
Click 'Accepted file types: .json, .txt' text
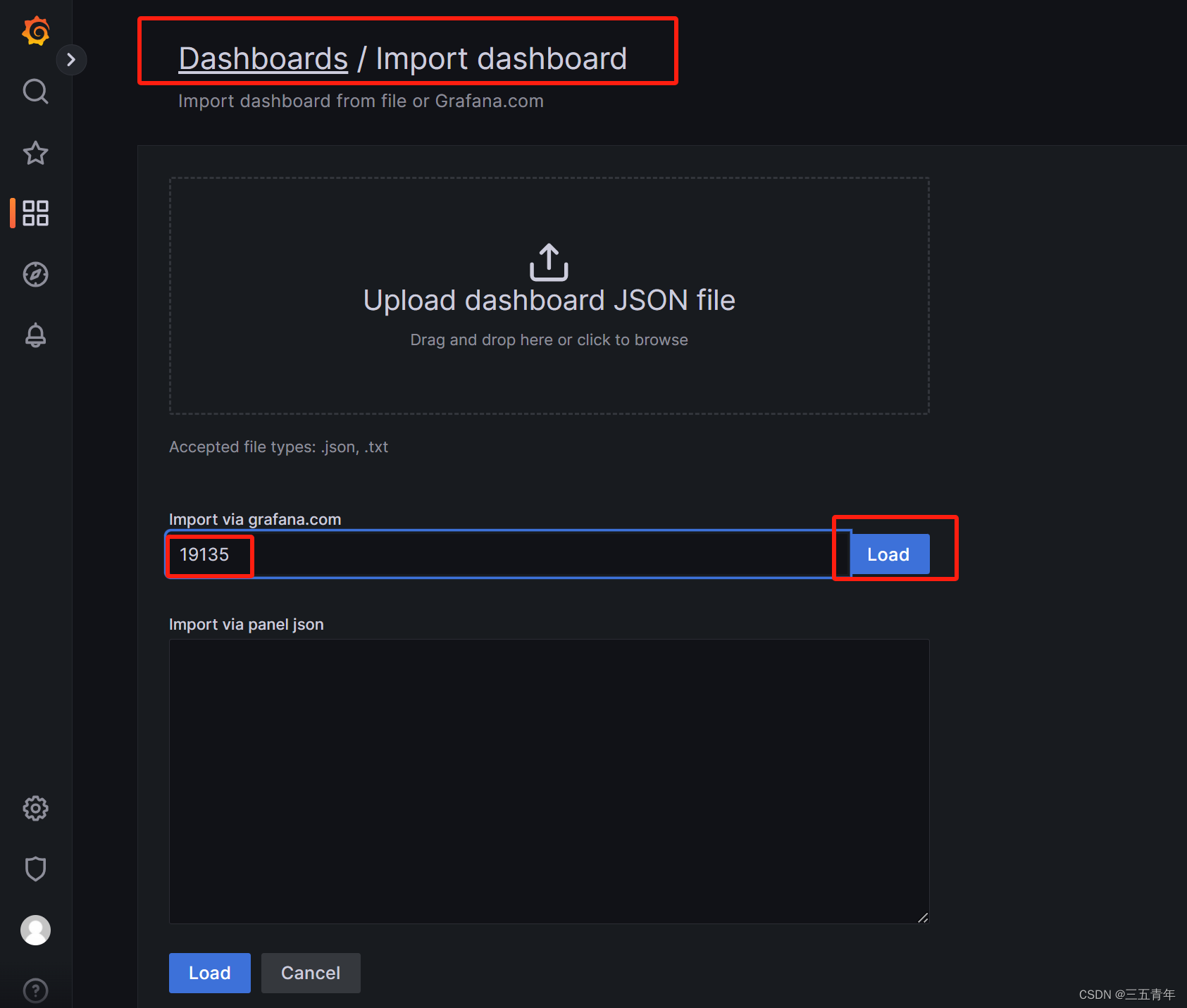279,447
